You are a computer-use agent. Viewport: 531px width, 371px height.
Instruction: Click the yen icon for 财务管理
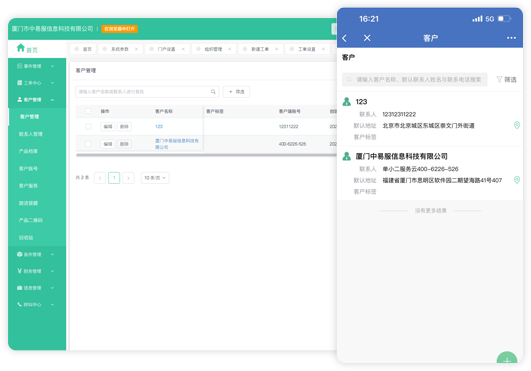[x=20, y=271]
